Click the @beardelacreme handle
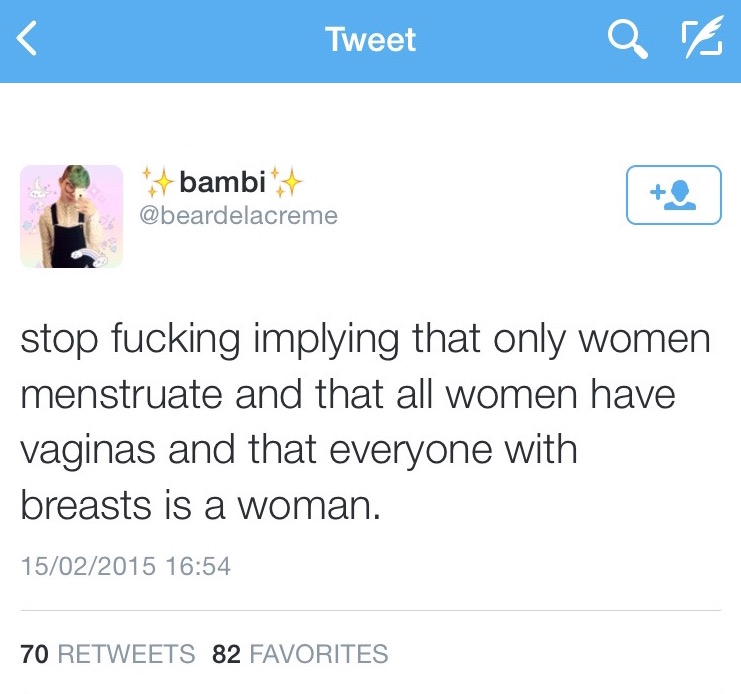Screen dimensions: 741x694 [240, 215]
